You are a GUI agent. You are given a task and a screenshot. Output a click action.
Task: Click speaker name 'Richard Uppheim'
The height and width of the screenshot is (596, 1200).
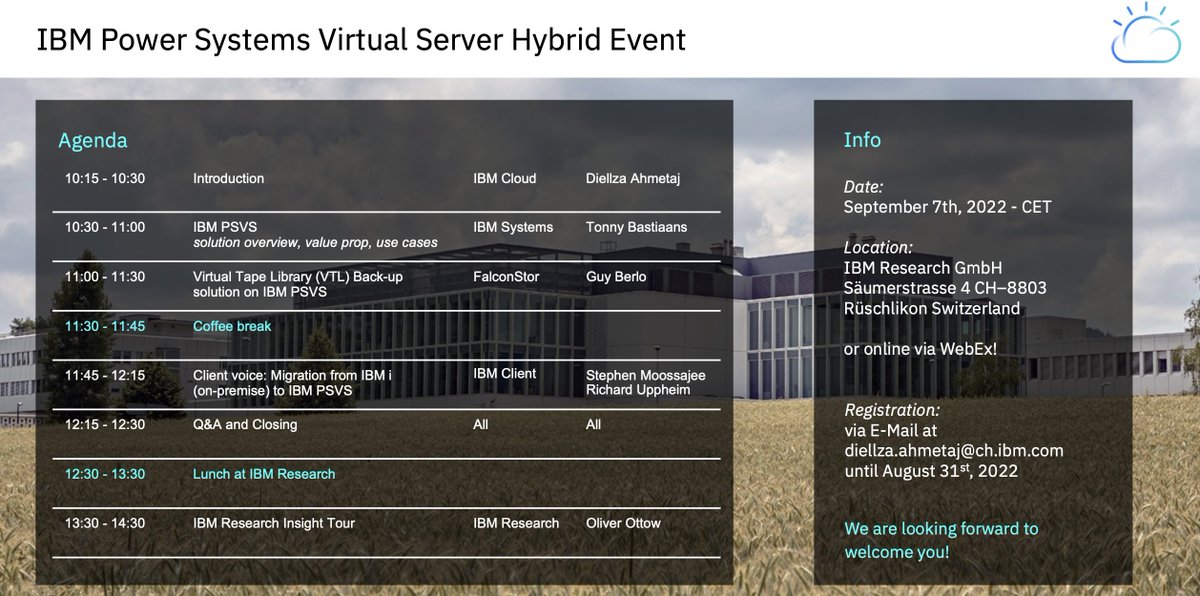[638, 390]
